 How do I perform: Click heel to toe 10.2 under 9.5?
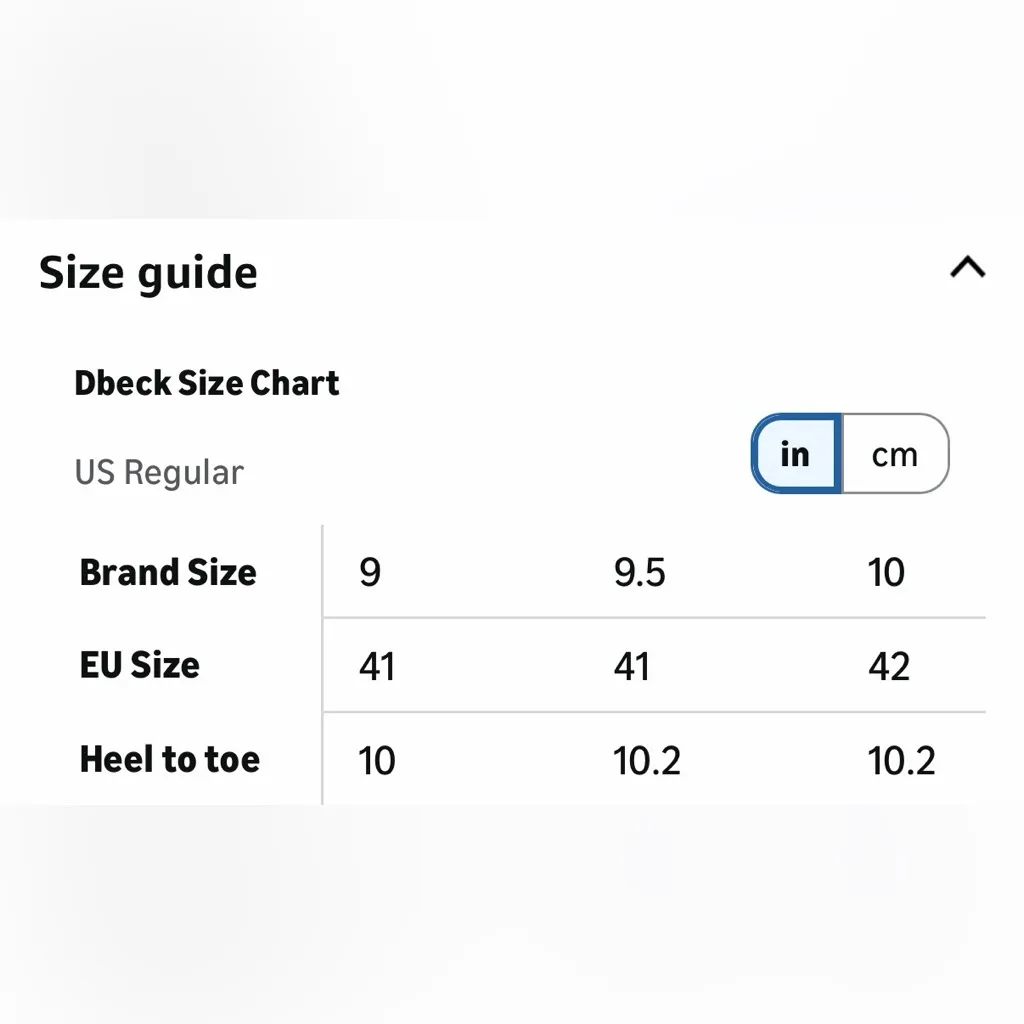(x=647, y=761)
